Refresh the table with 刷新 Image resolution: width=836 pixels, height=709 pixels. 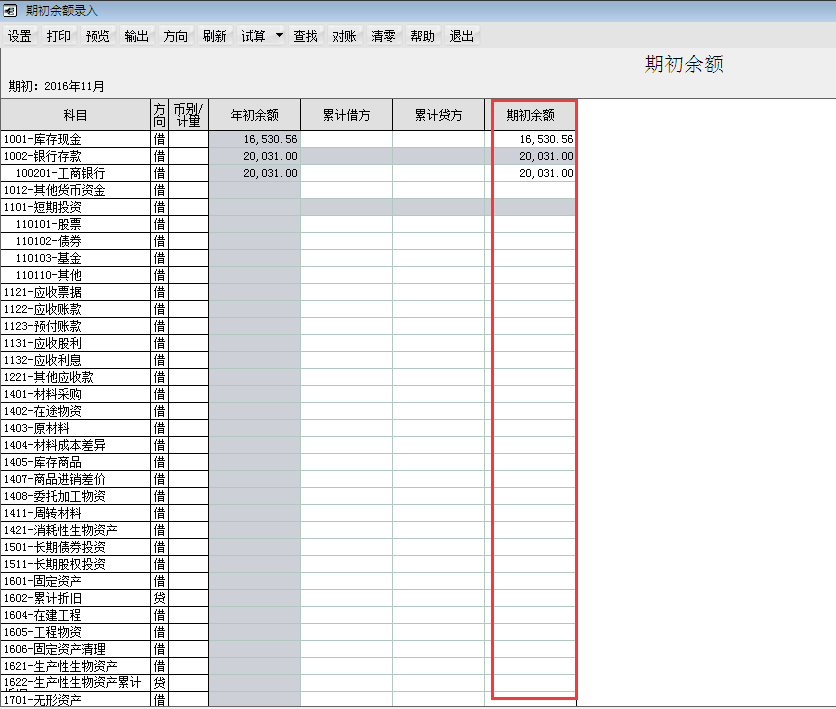pos(214,35)
